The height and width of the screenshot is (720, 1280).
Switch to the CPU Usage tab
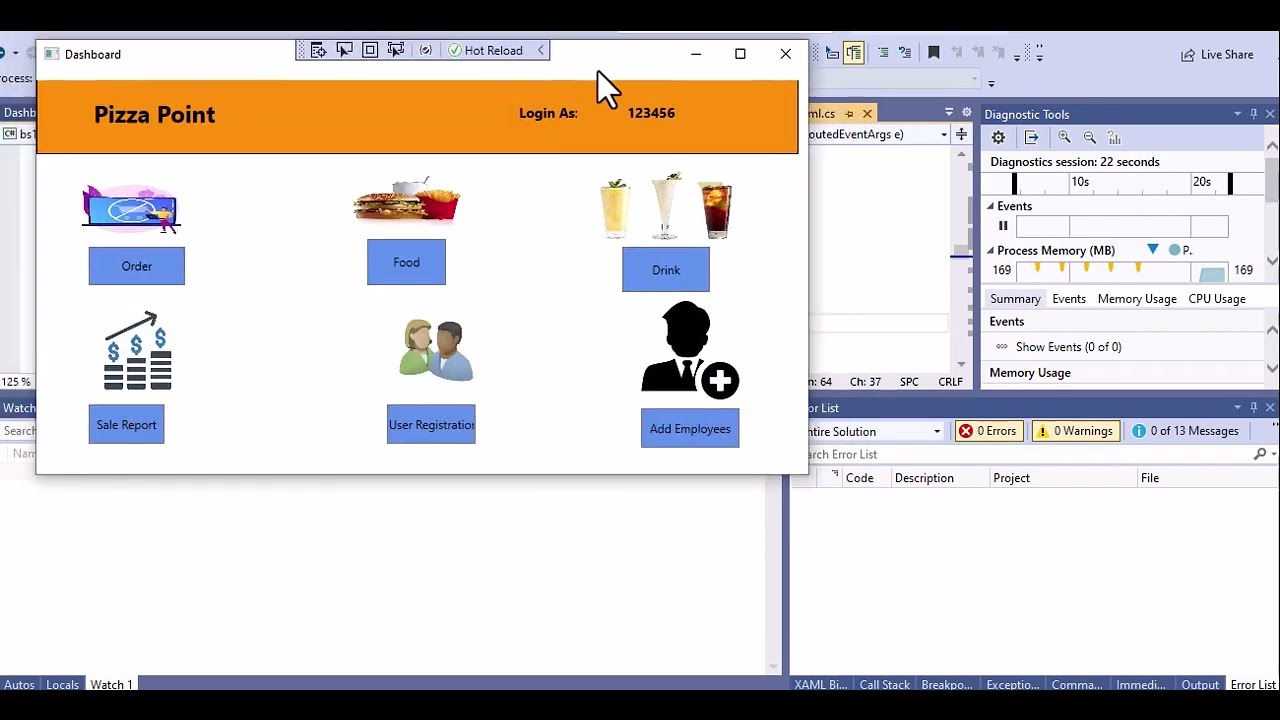point(1217,299)
